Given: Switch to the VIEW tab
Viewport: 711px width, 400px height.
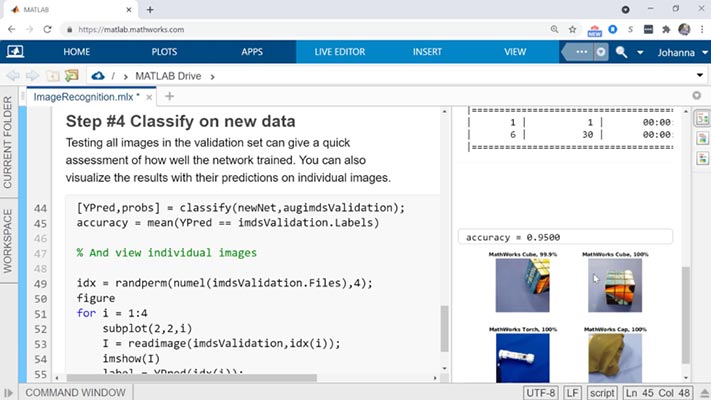Looking at the screenshot, I should coord(515,52).
